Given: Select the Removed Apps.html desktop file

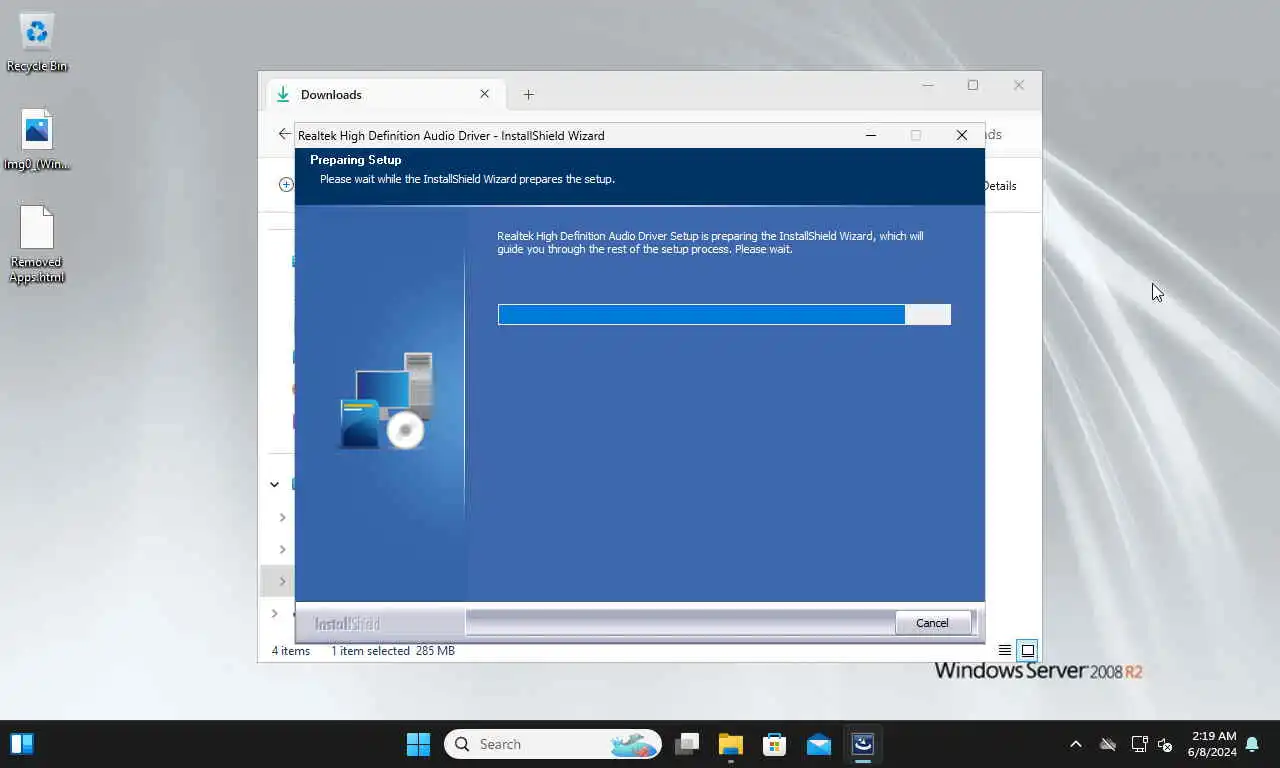Looking at the screenshot, I should tap(37, 245).
